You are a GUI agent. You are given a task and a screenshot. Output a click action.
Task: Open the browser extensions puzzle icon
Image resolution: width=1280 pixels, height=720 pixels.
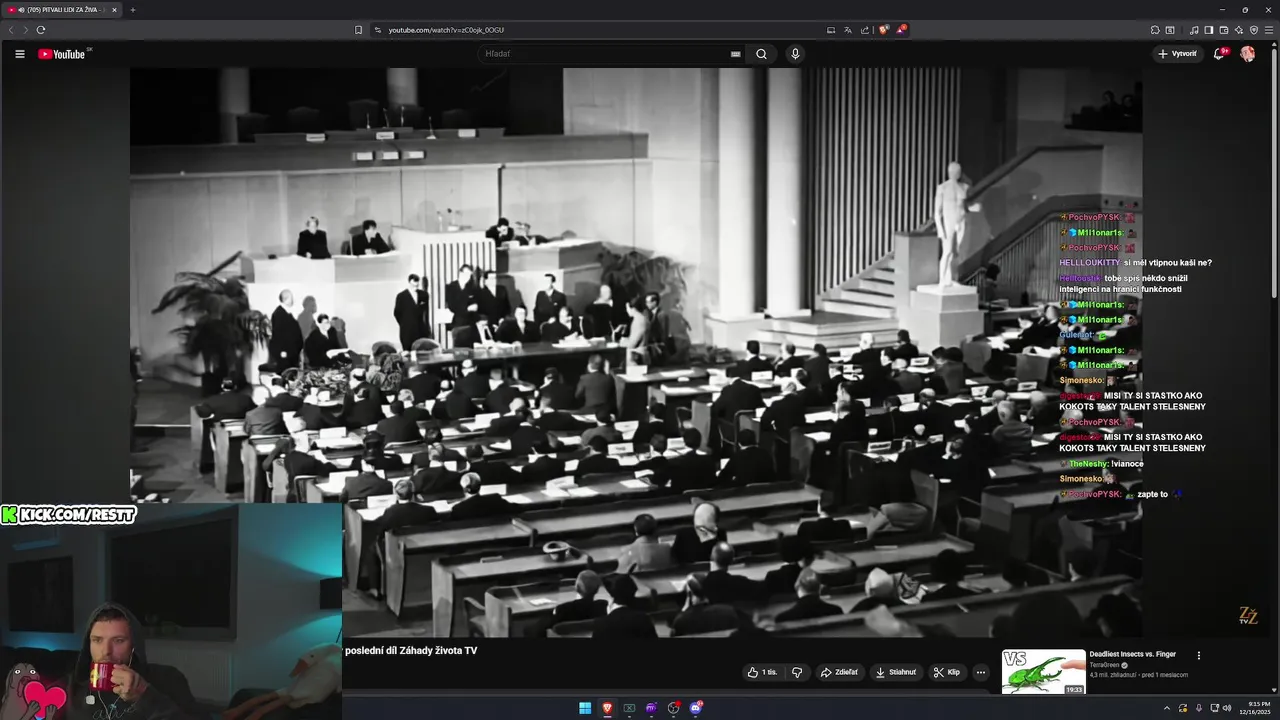(x=1155, y=30)
